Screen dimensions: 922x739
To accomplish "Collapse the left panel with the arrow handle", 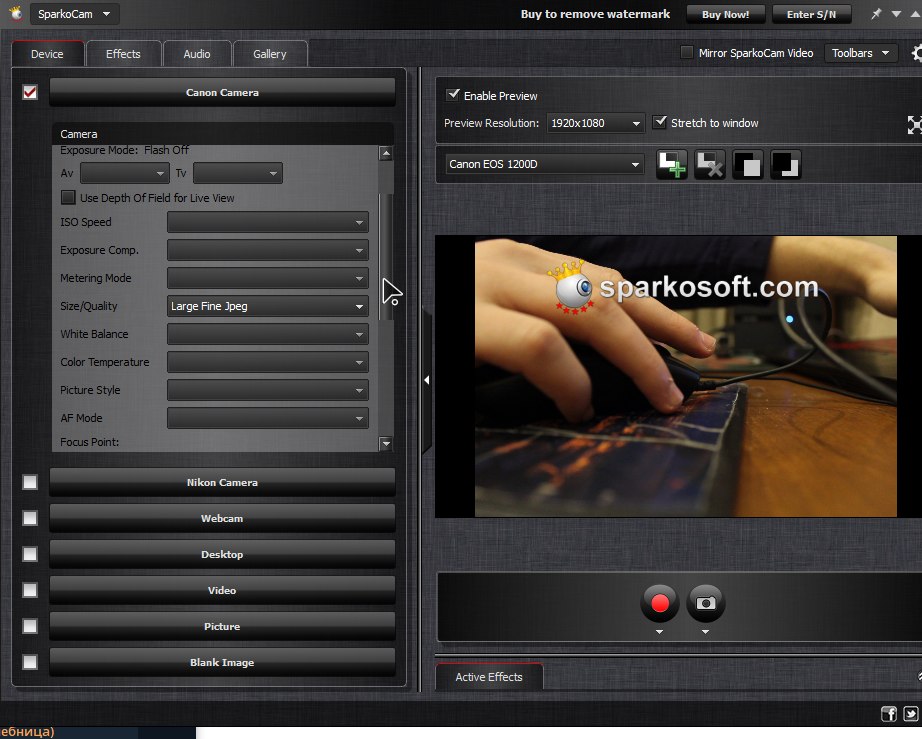I will coord(427,380).
